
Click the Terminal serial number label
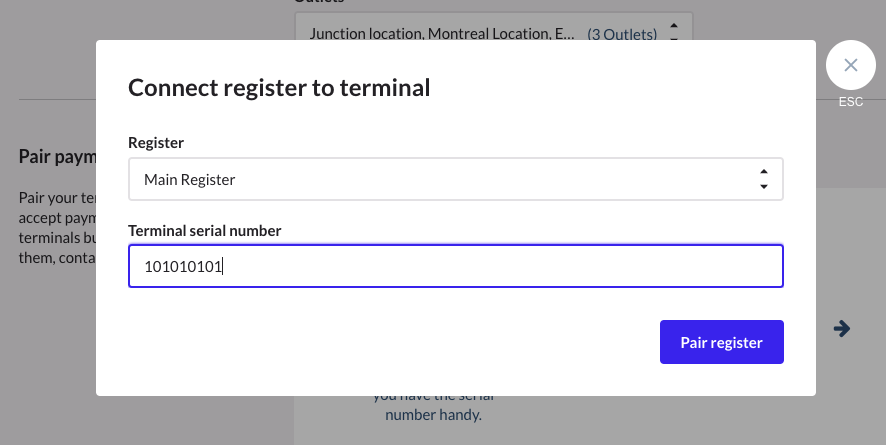click(x=205, y=231)
